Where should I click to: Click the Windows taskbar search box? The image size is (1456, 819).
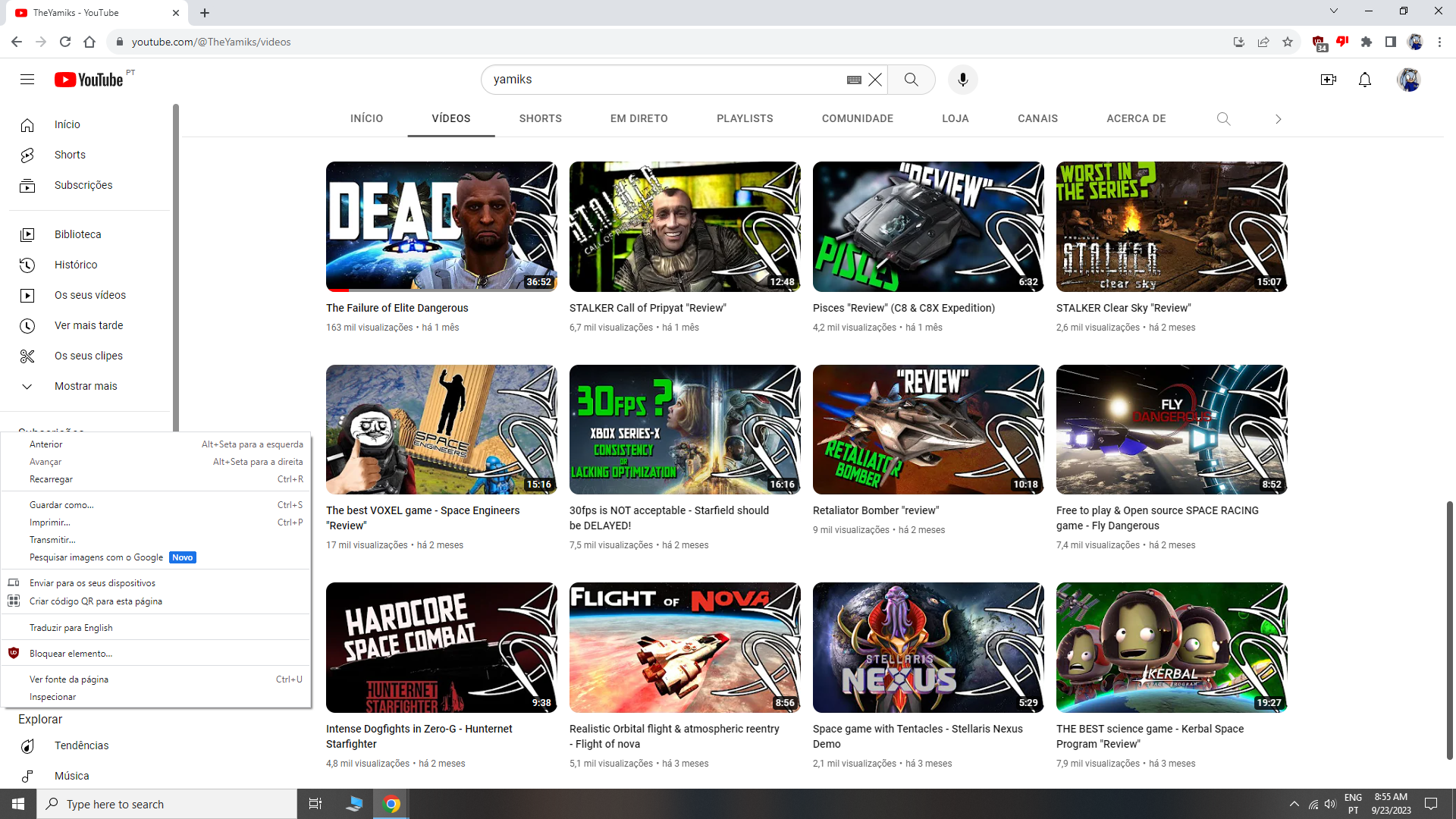tap(167, 804)
